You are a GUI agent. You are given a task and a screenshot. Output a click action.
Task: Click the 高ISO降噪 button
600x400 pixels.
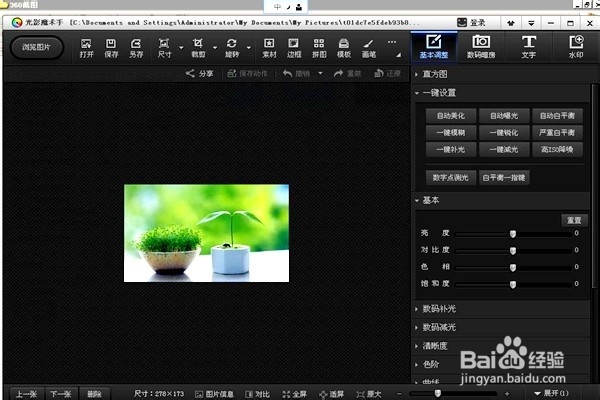coord(557,149)
